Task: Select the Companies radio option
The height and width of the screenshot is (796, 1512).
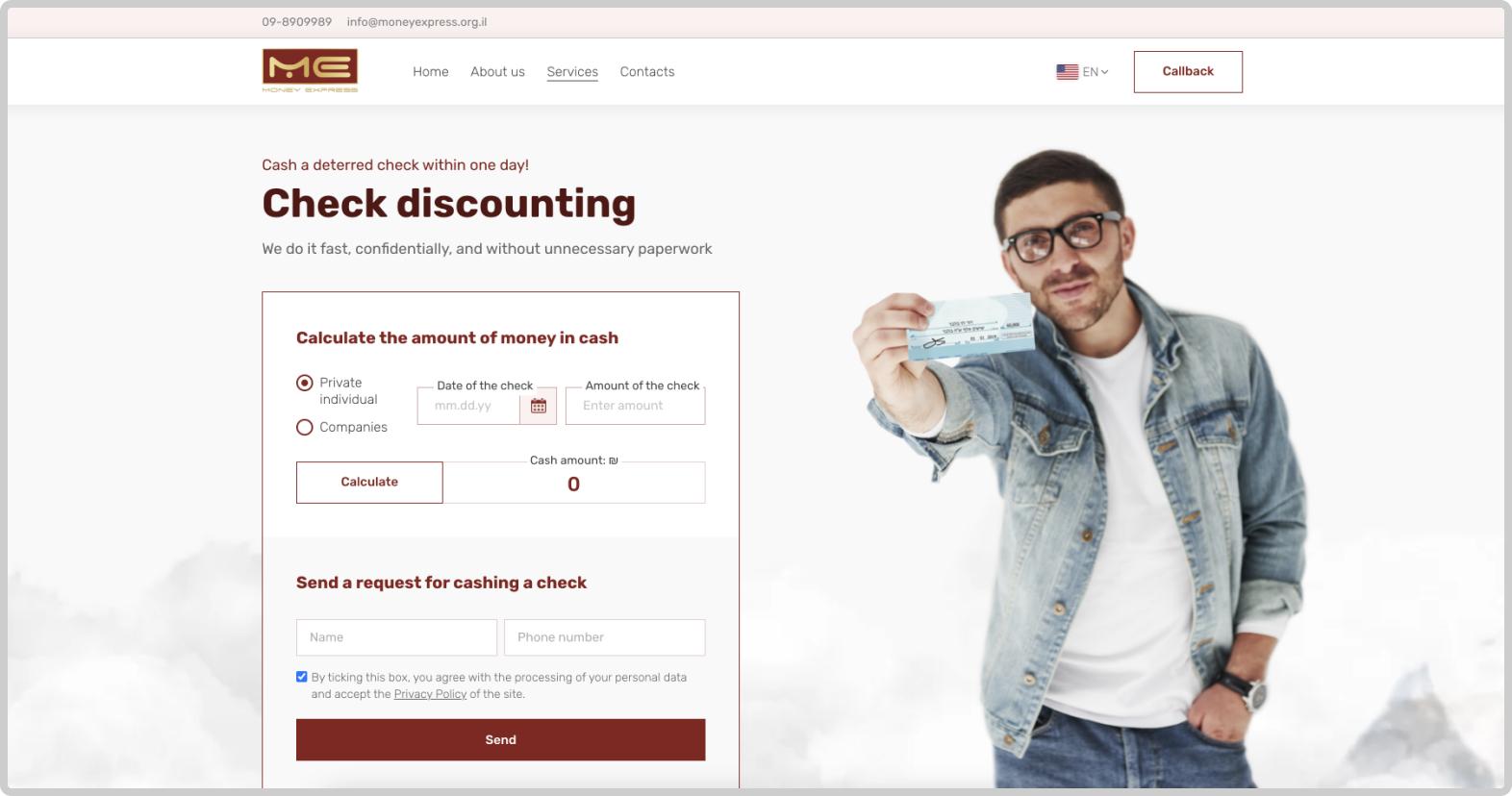Action: (x=305, y=427)
